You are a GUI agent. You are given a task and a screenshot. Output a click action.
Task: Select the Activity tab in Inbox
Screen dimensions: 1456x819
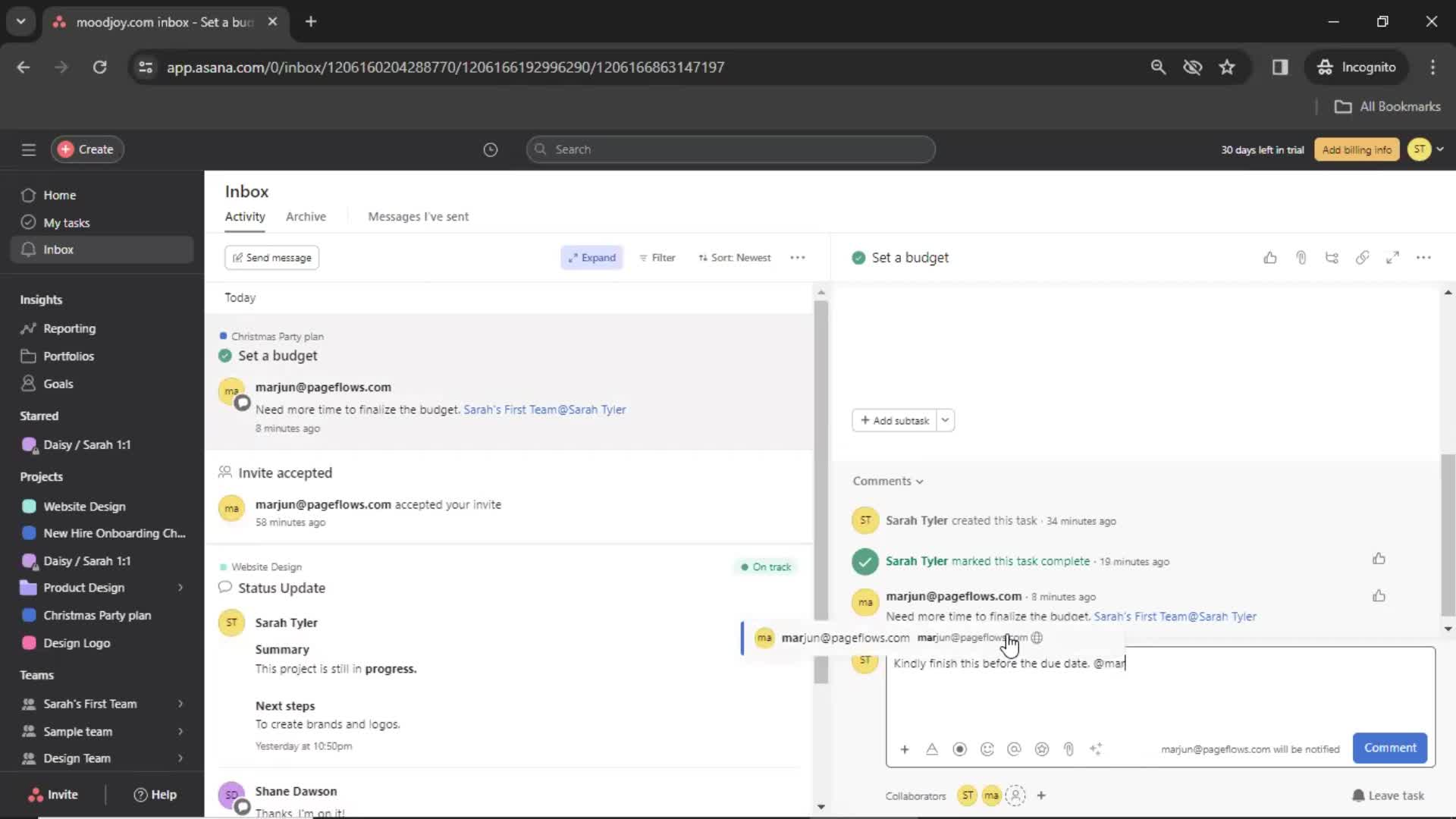pyautogui.click(x=244, y=216)
